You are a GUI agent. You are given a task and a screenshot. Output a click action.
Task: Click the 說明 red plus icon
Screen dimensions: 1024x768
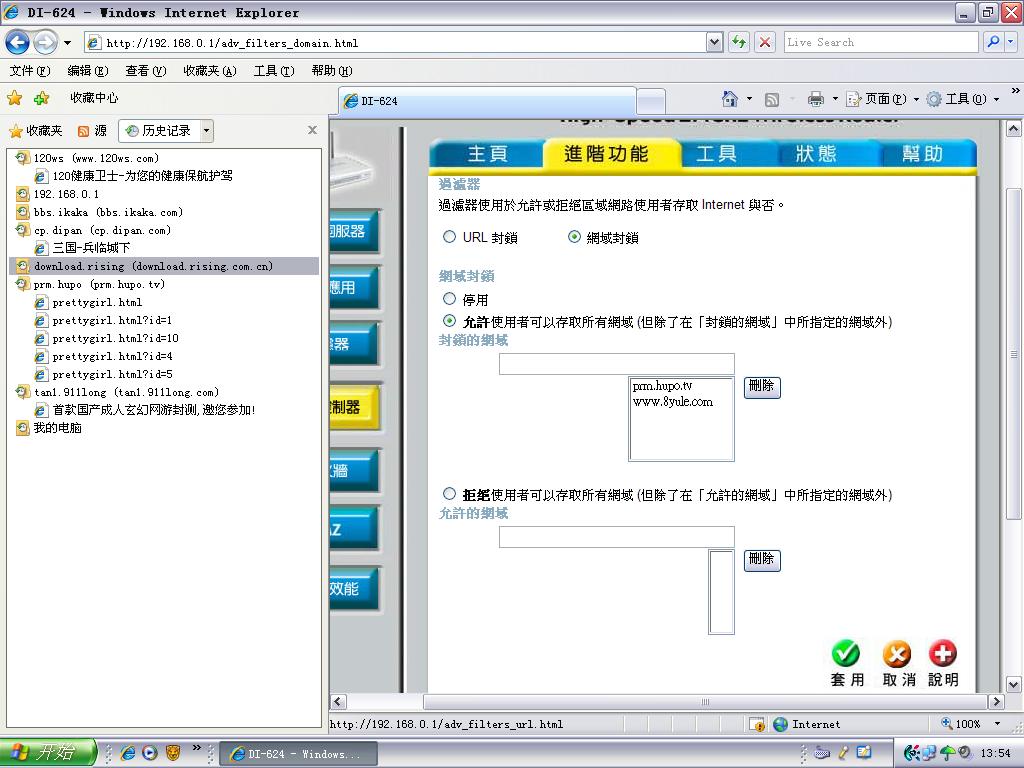pos(942,653)
